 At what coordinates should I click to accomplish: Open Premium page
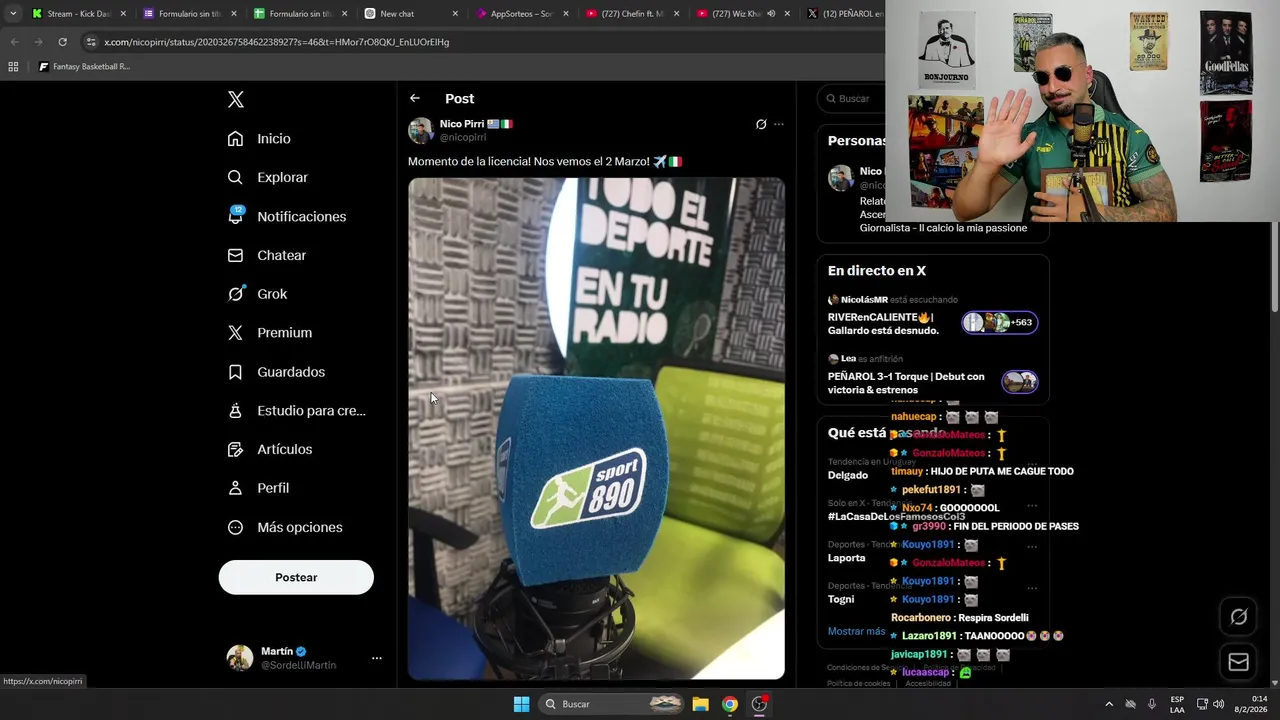[x=270, y=333]
